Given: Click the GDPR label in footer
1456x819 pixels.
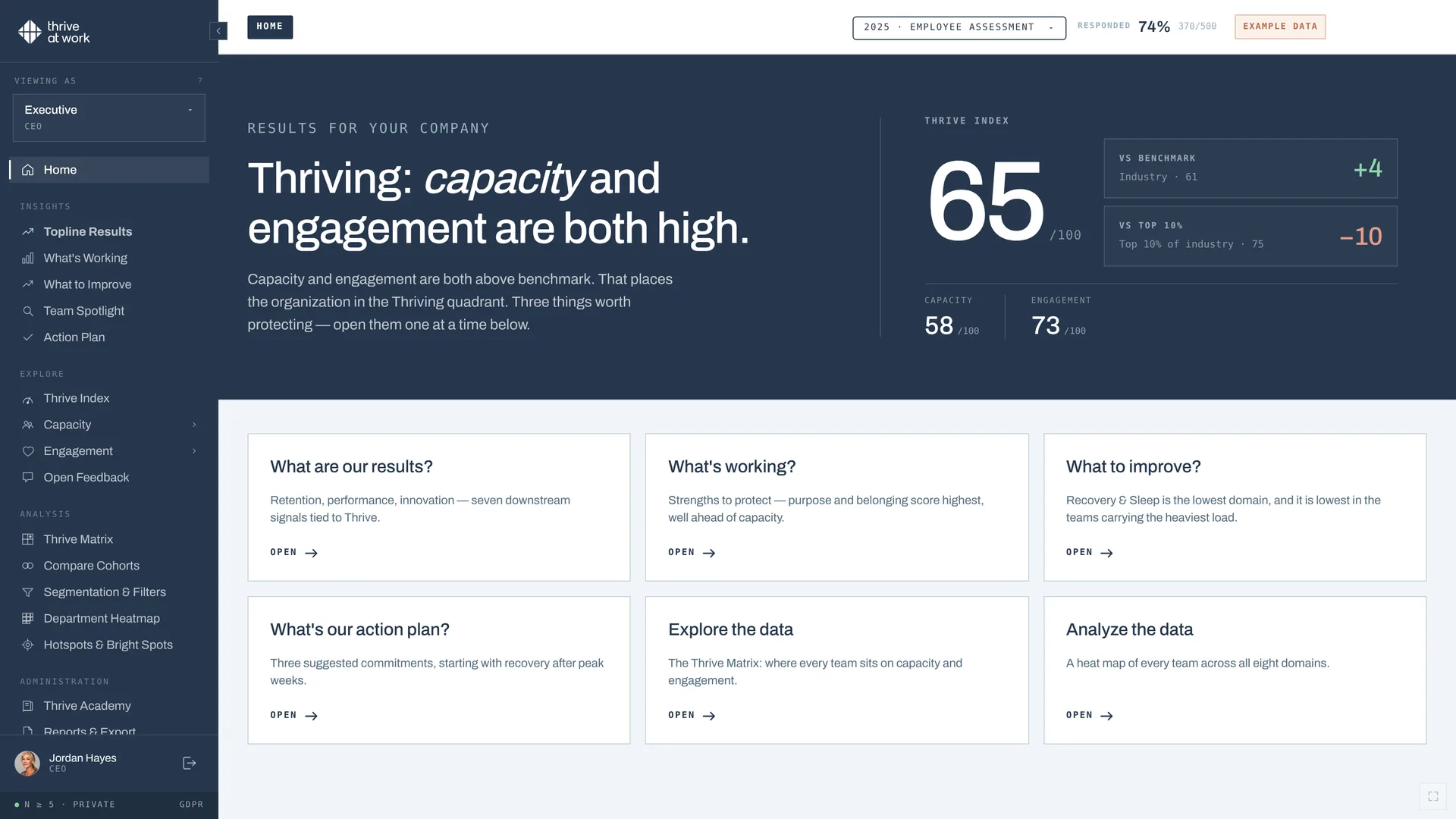Looking at the screenshot, I should pos(191,805).
